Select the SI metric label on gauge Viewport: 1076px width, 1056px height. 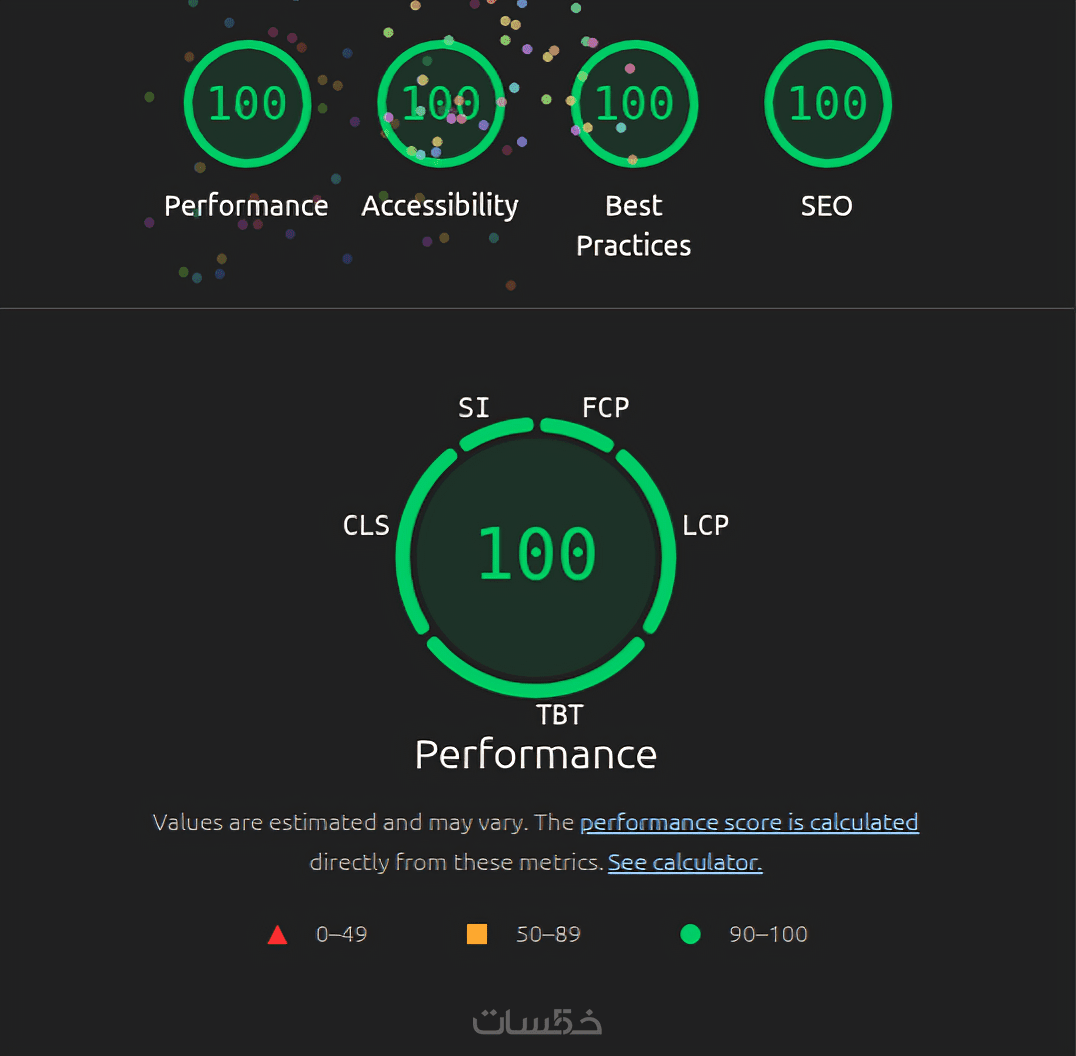coord(474,407)
